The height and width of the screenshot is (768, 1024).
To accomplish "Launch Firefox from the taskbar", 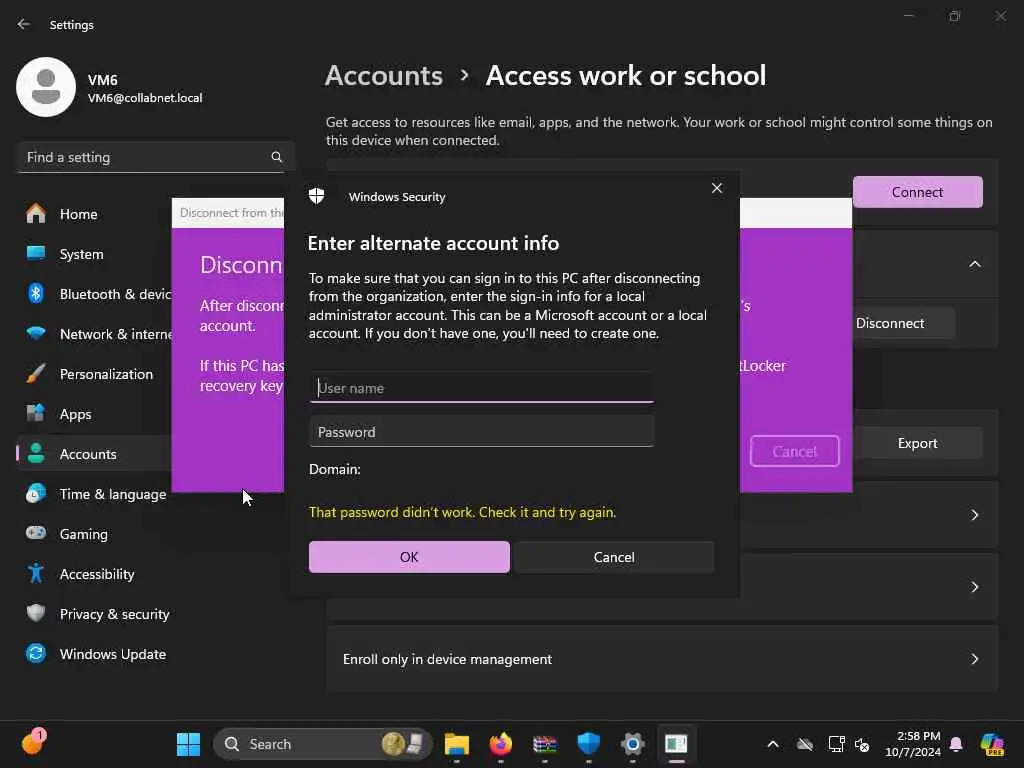I will coord(501,744).
